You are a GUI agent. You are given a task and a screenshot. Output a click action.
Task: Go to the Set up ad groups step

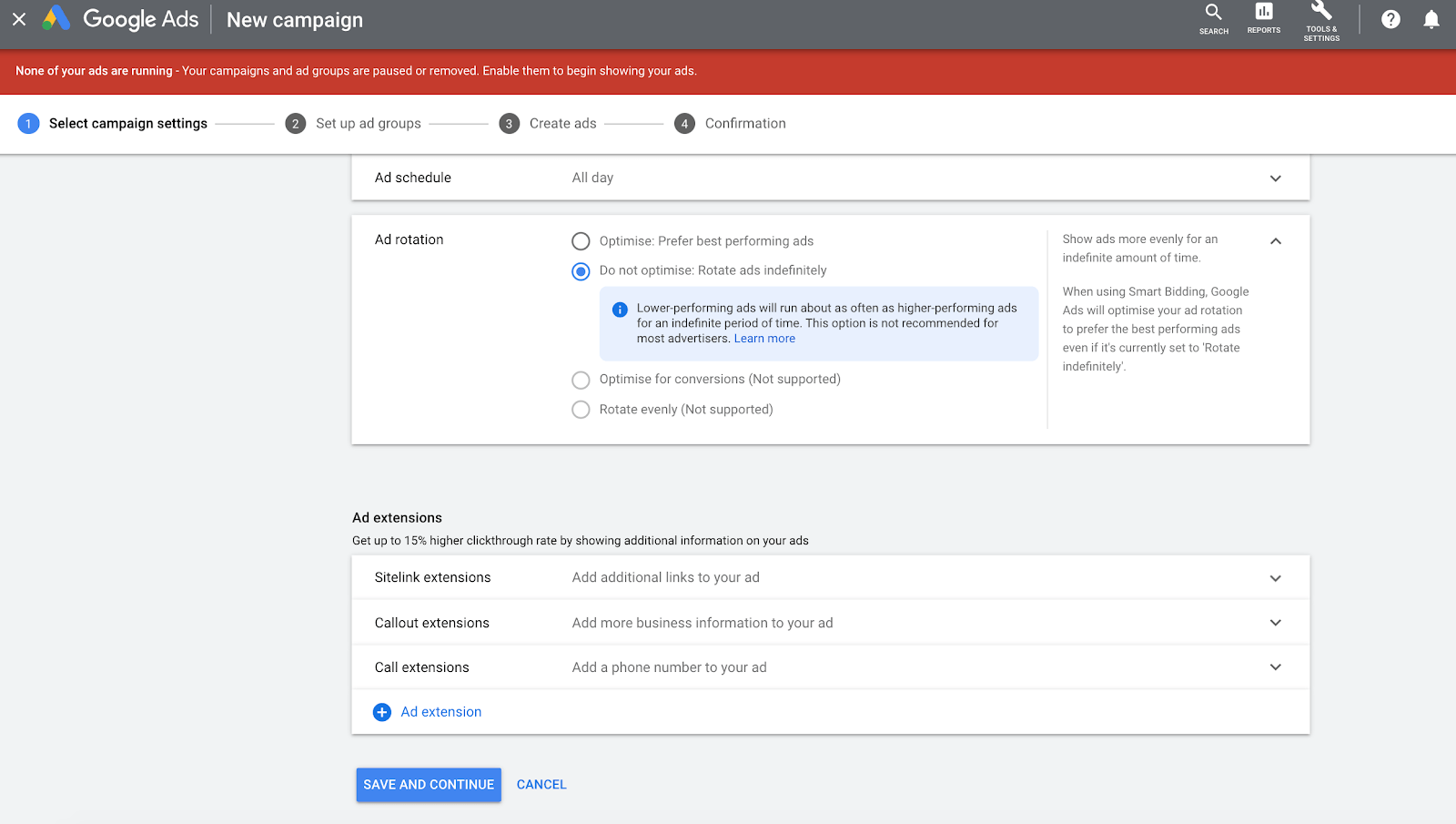click(368, 123)
